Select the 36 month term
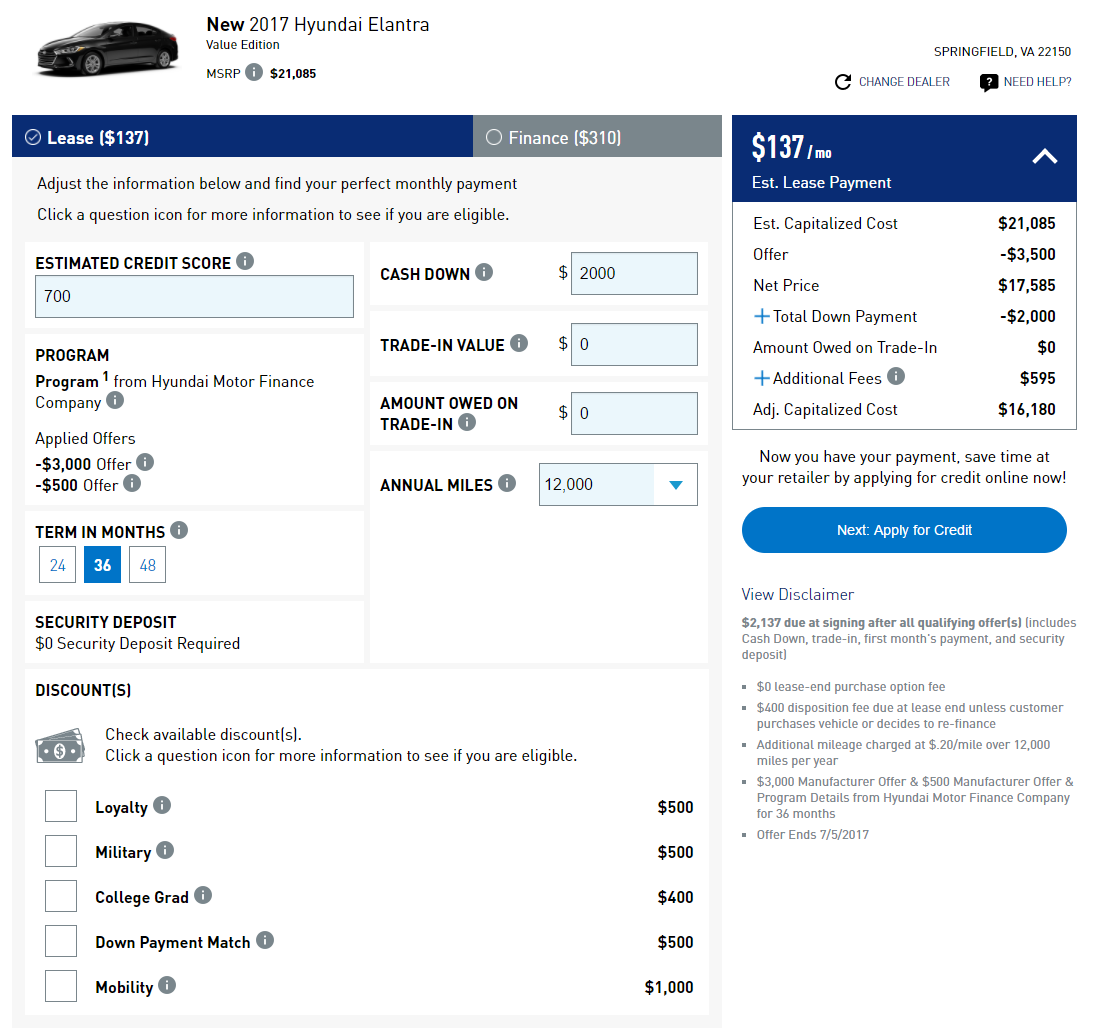Screen dimensions: 1093x1036 click(x=102, y=565)
